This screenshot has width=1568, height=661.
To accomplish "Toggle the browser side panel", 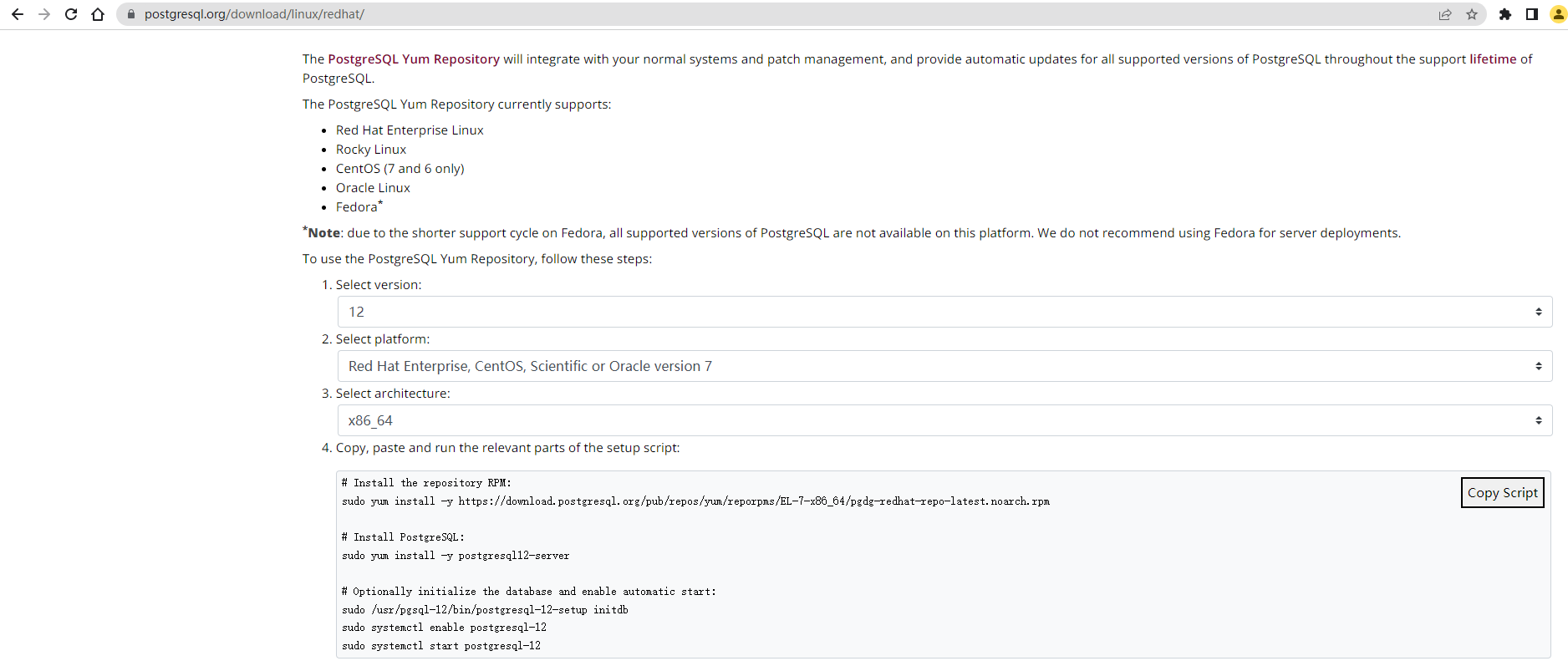I will [1532, 14].
